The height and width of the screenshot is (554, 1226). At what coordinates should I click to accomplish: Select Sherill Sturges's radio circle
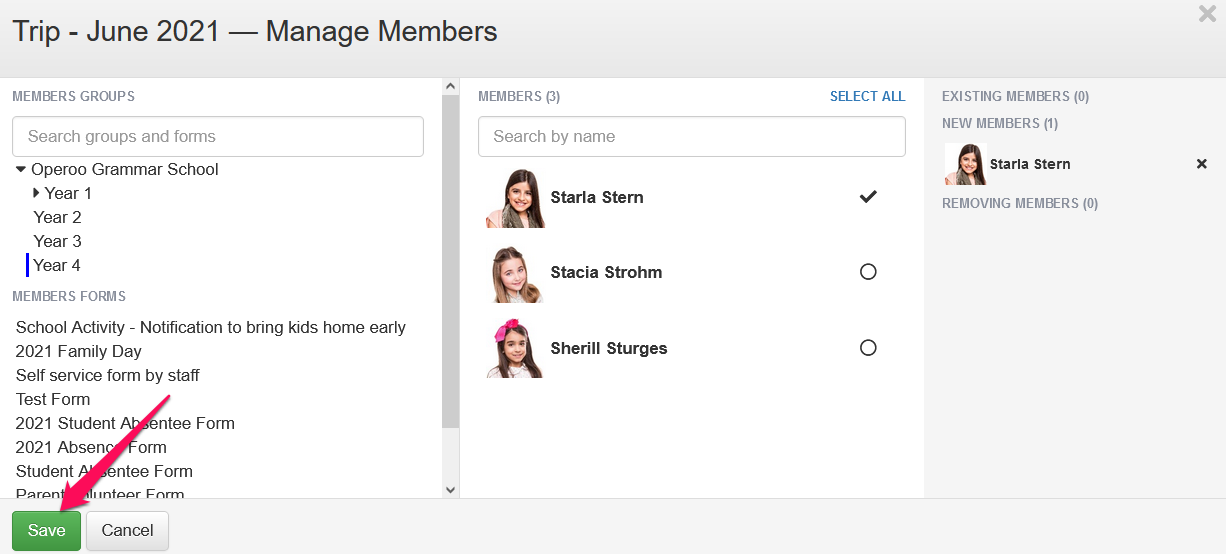[x=868, y=348]
